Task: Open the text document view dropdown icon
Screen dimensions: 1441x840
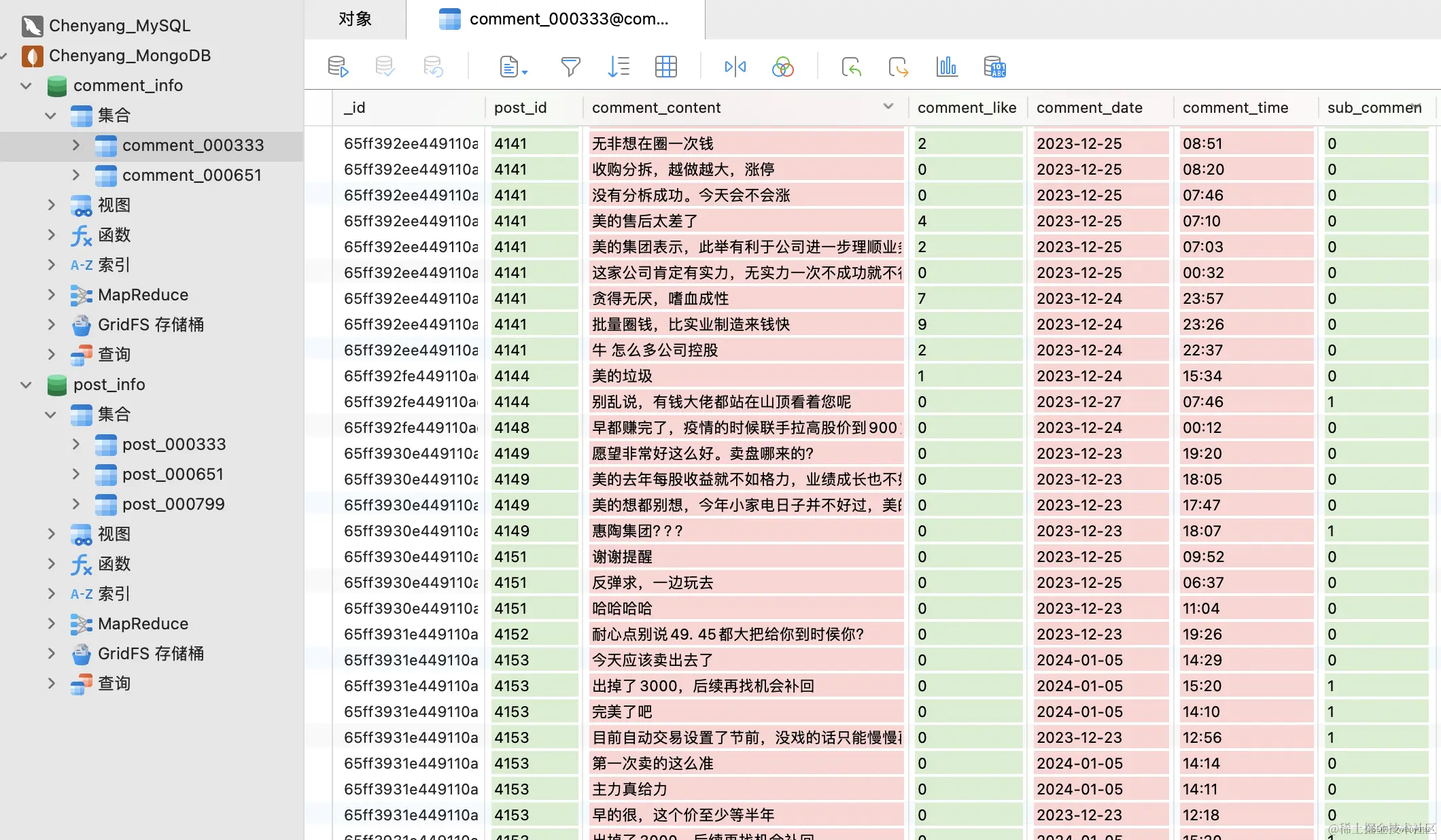Action: [x=513, y=67]
